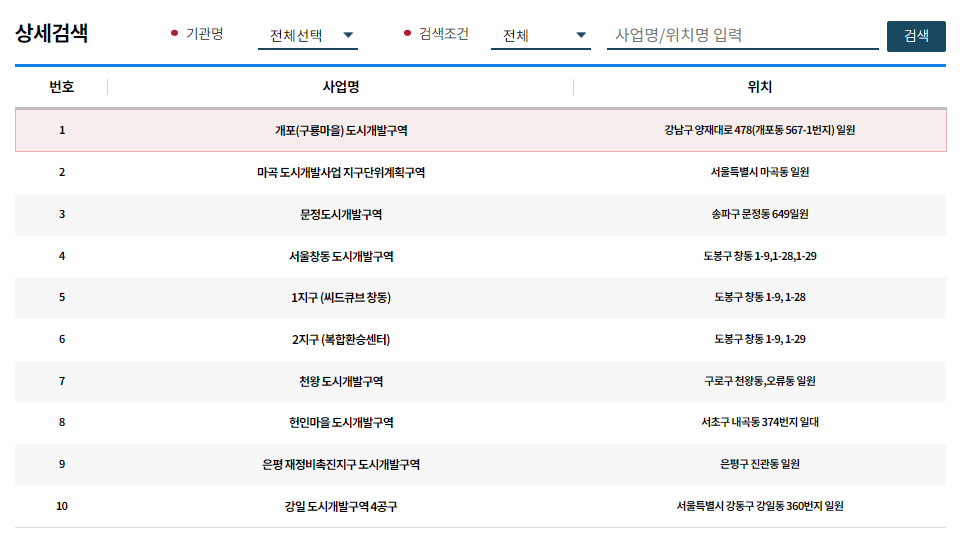Open 은평 재정비촉진지구 도시개발구역 entry
Viewport: 970px width, 540px height.
[341, 465]
